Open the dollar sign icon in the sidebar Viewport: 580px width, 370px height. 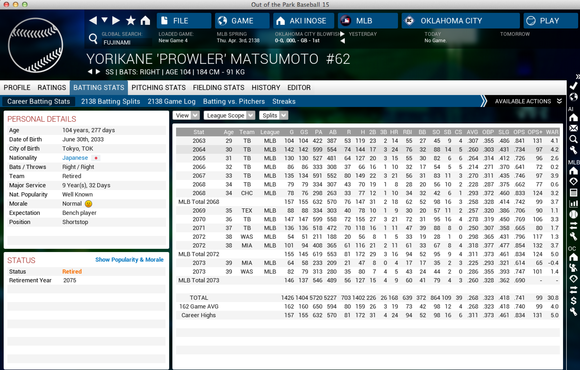[573, 300]
